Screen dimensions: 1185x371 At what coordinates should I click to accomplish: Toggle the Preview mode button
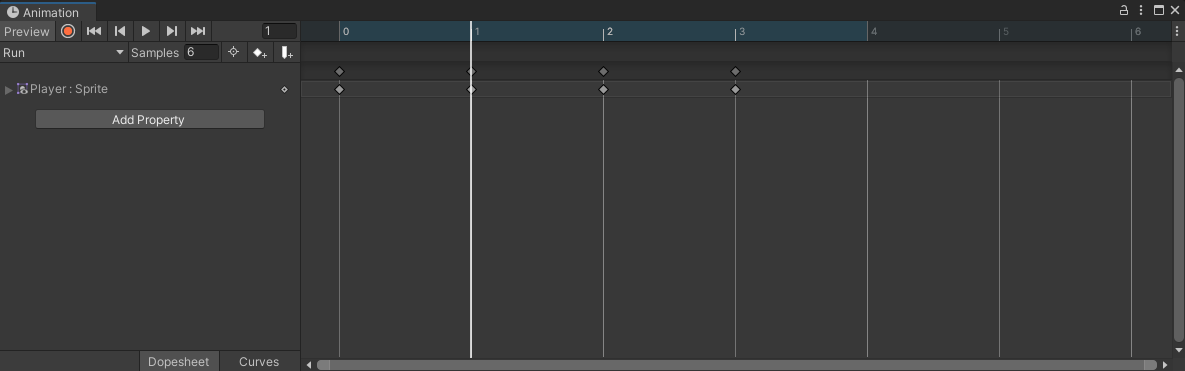27,31
